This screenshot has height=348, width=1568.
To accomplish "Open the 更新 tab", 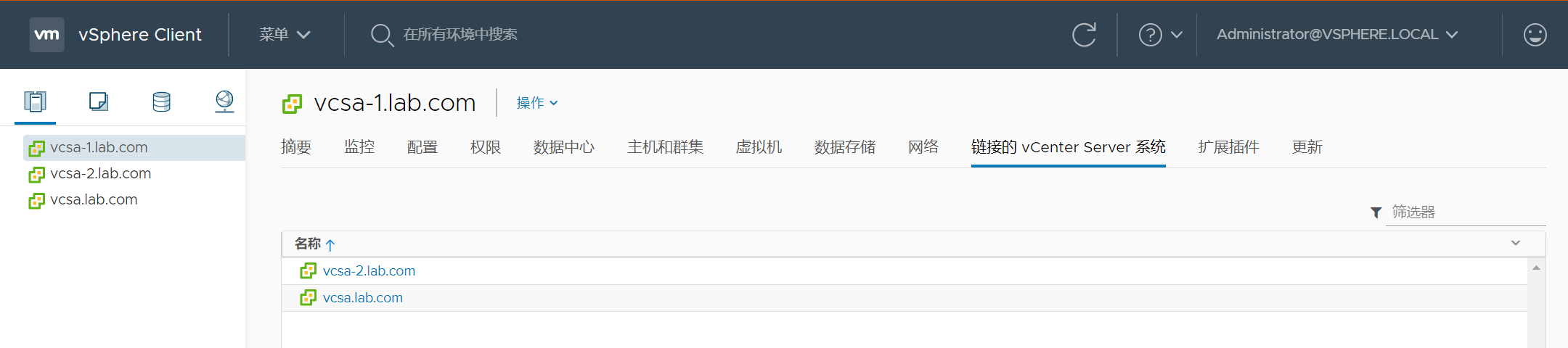I will [x=1307, y=147].
